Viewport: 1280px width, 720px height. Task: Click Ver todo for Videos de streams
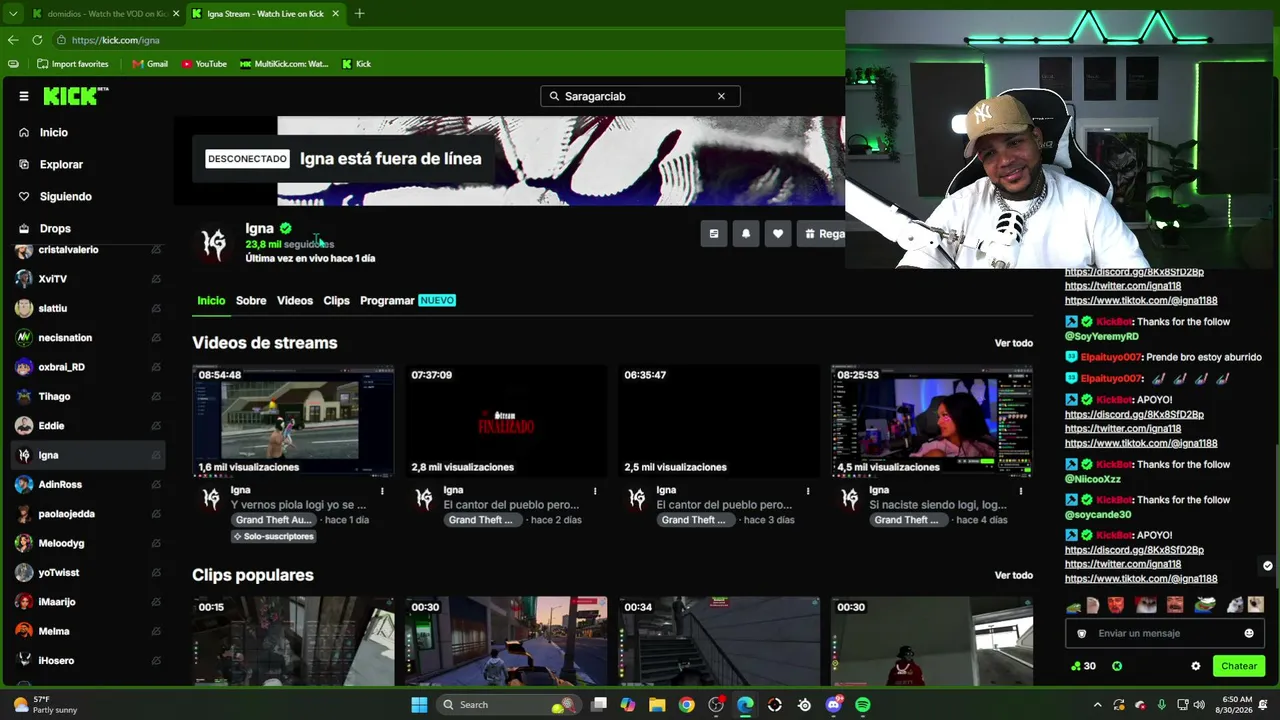coord(1013,343)
